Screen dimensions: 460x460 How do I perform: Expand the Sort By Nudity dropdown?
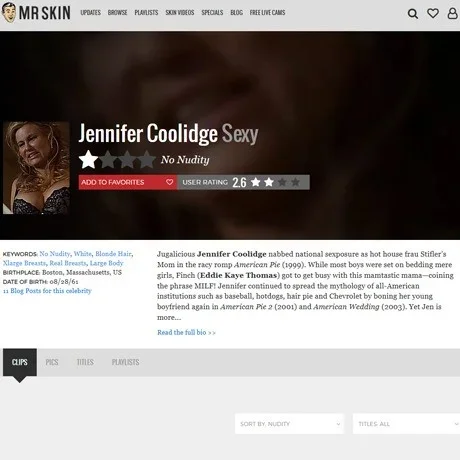pos(289,424)
